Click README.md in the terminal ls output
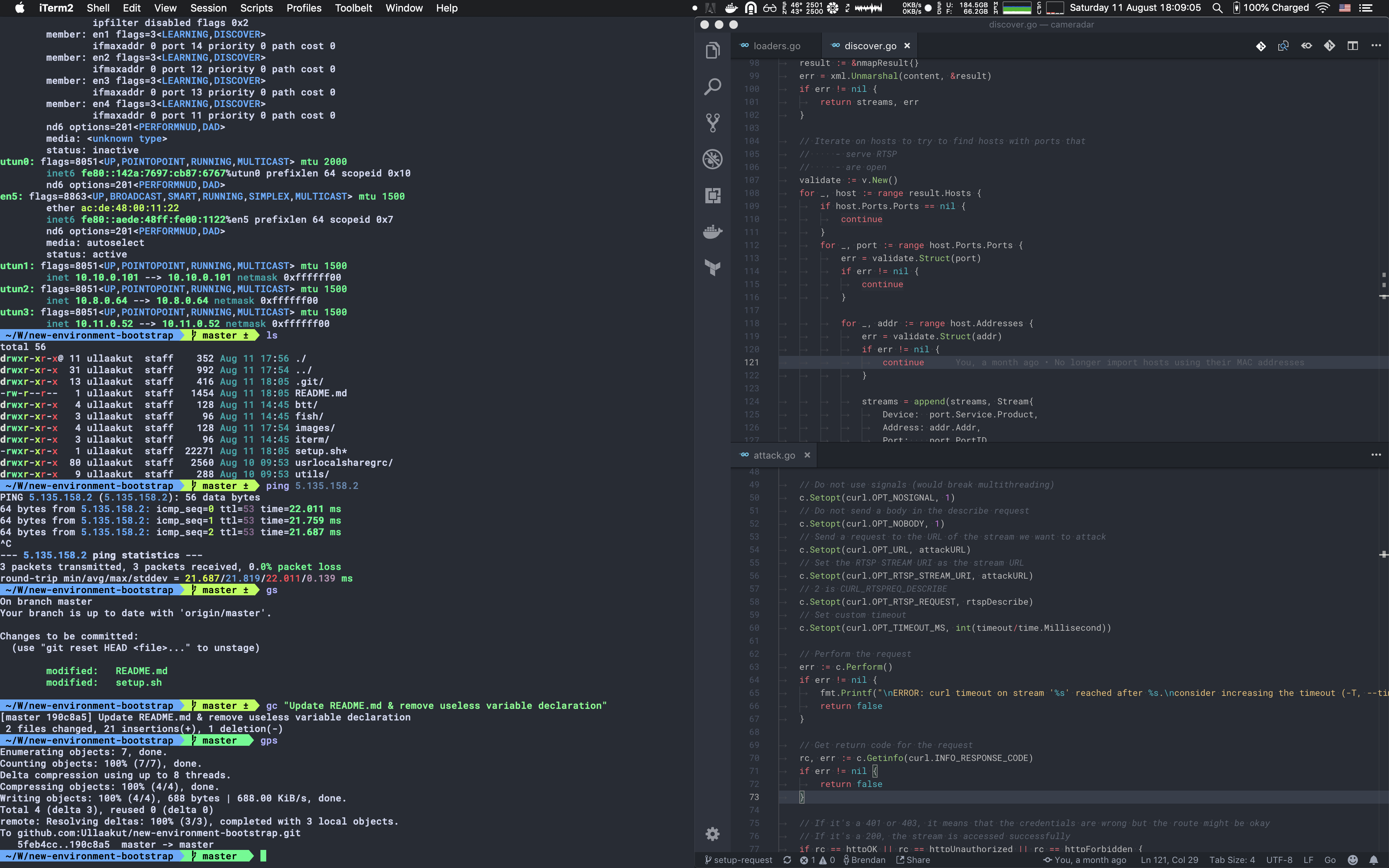The width and height of the screenshot is (1389, 868). click(x=321, y=393)
